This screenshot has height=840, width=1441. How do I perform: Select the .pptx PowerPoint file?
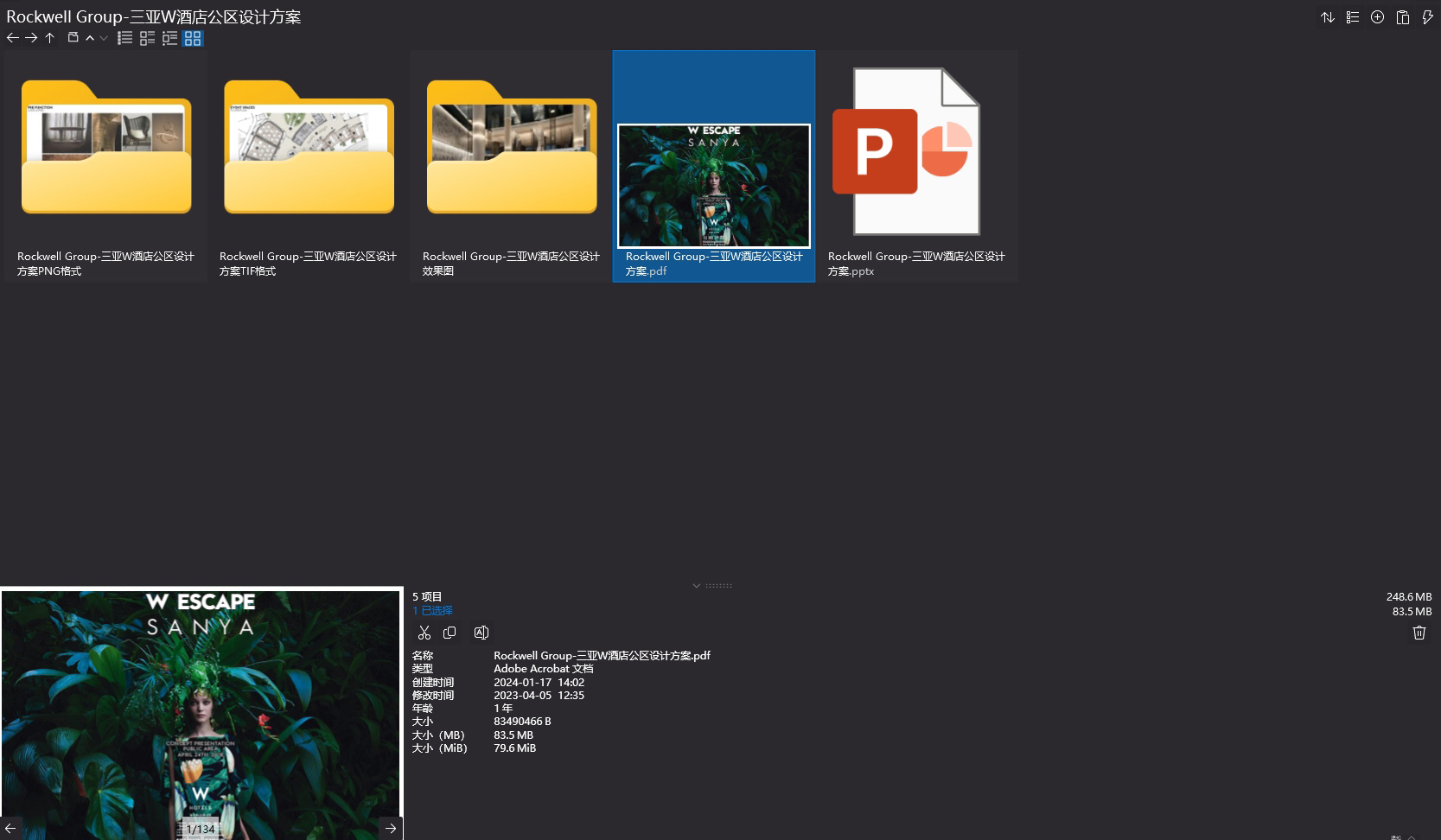[x=916, y=164]
